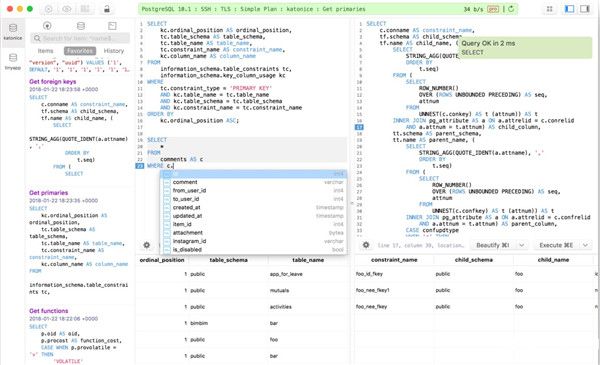
Task: Click line number 23 in left editor
Action: tap(140, 166)
